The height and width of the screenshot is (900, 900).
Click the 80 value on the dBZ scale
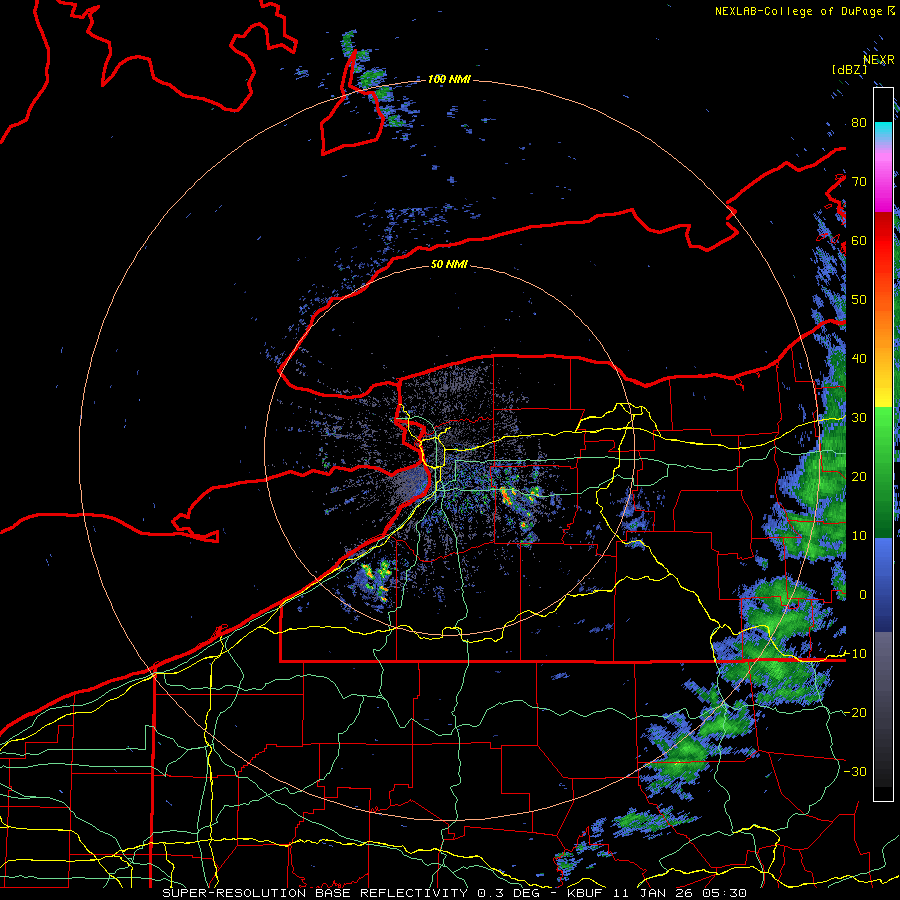pos(859,123)
